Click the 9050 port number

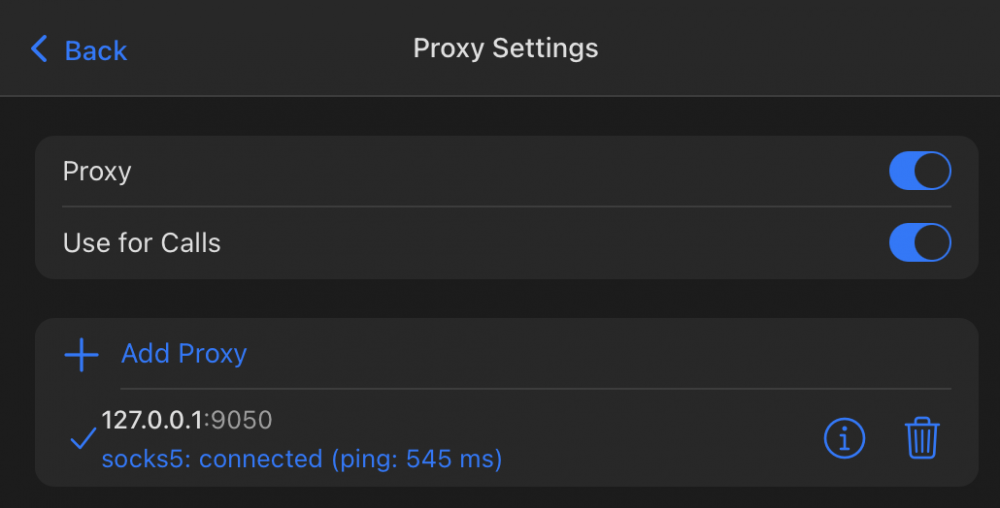coord(242,420)
